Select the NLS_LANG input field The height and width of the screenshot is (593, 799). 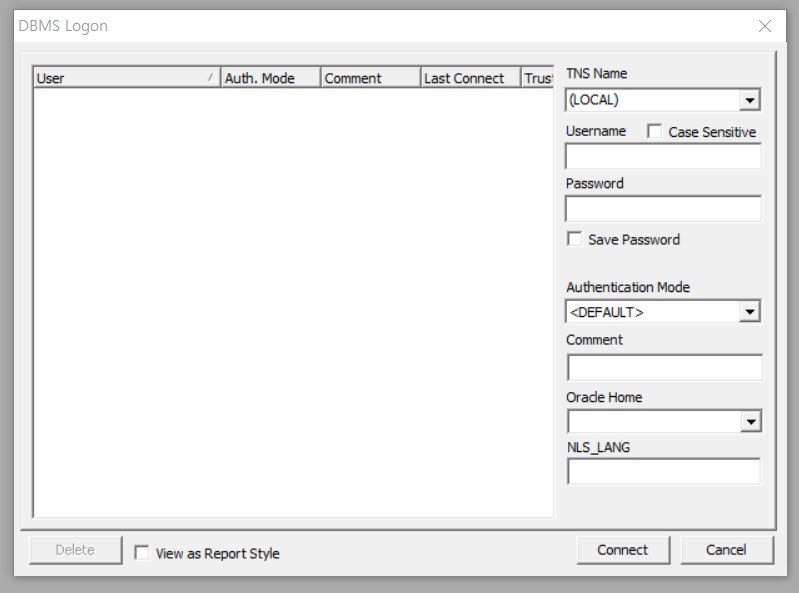coord(663,471)
